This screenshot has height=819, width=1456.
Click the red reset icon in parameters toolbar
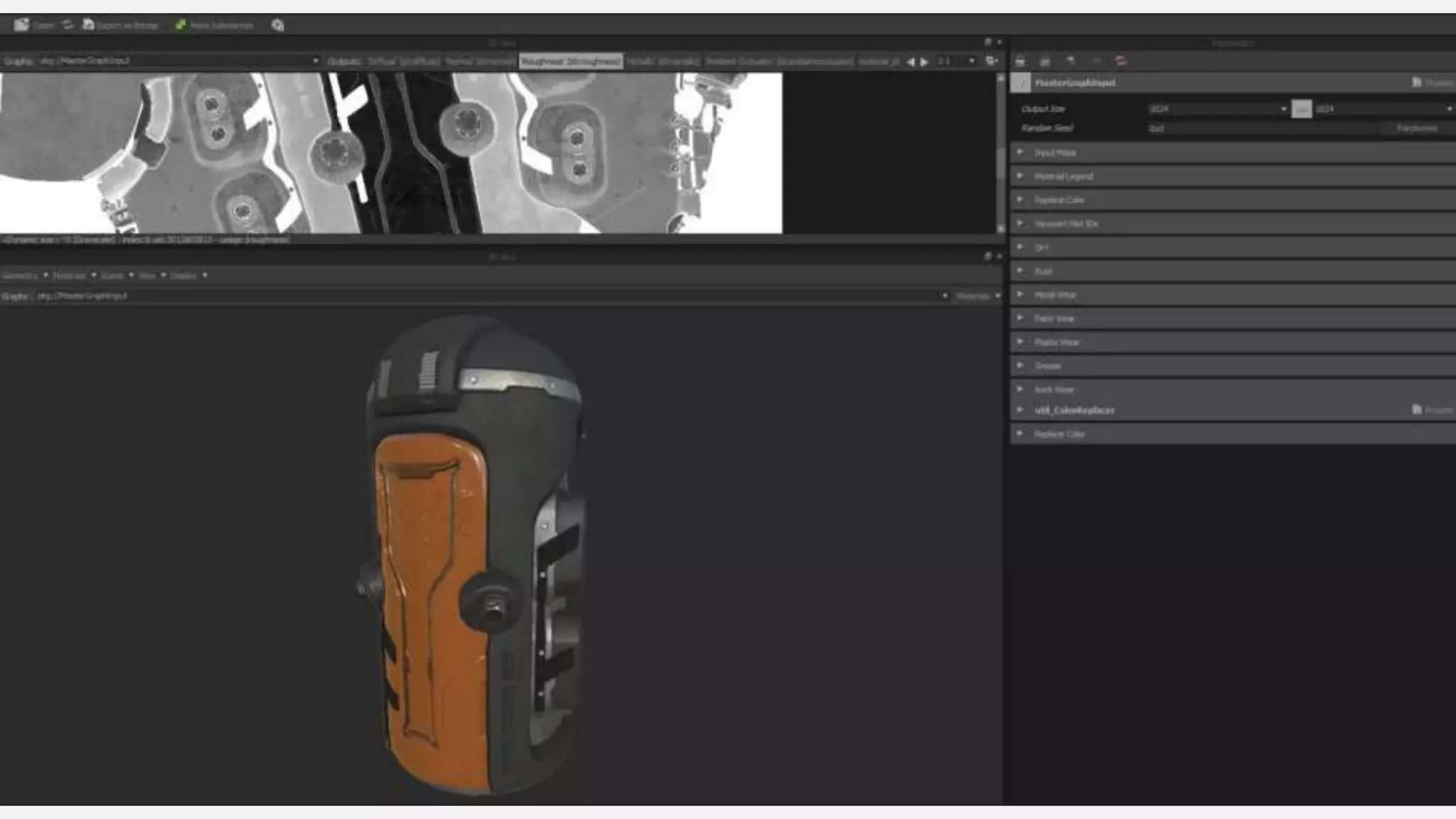pos(1121,61)
